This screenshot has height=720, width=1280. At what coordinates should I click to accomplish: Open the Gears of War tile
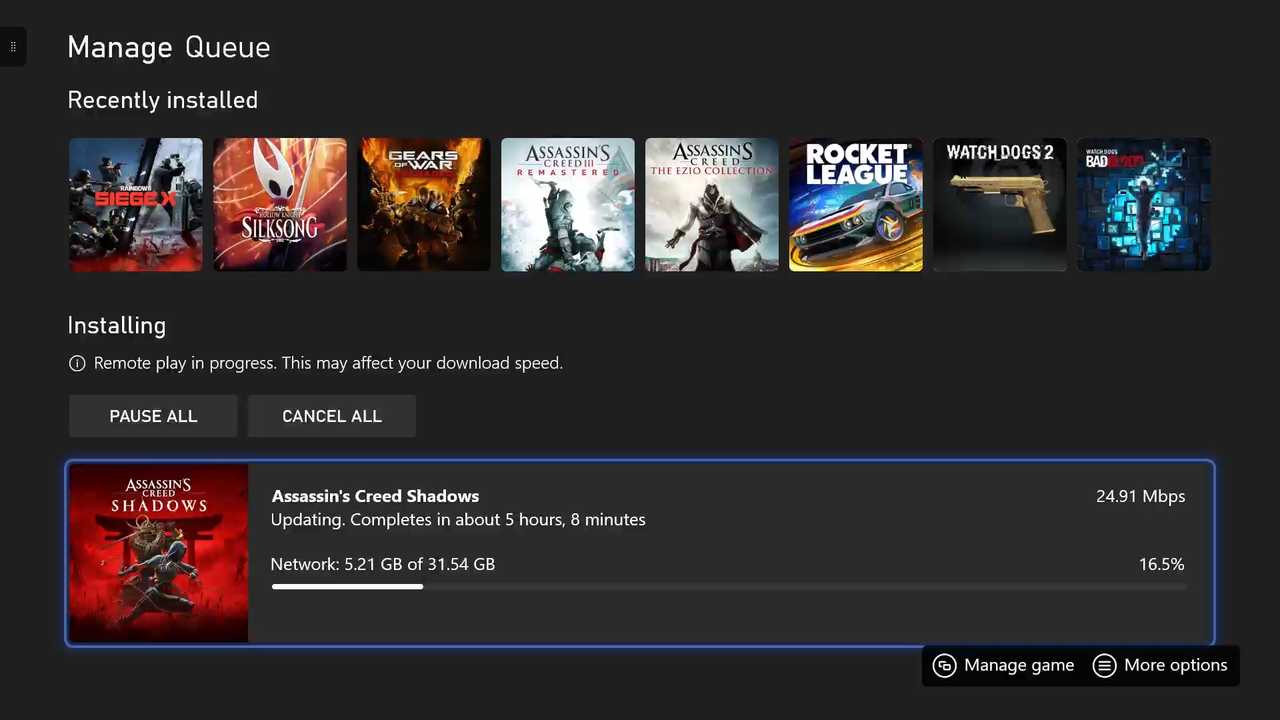pos(424,204)
